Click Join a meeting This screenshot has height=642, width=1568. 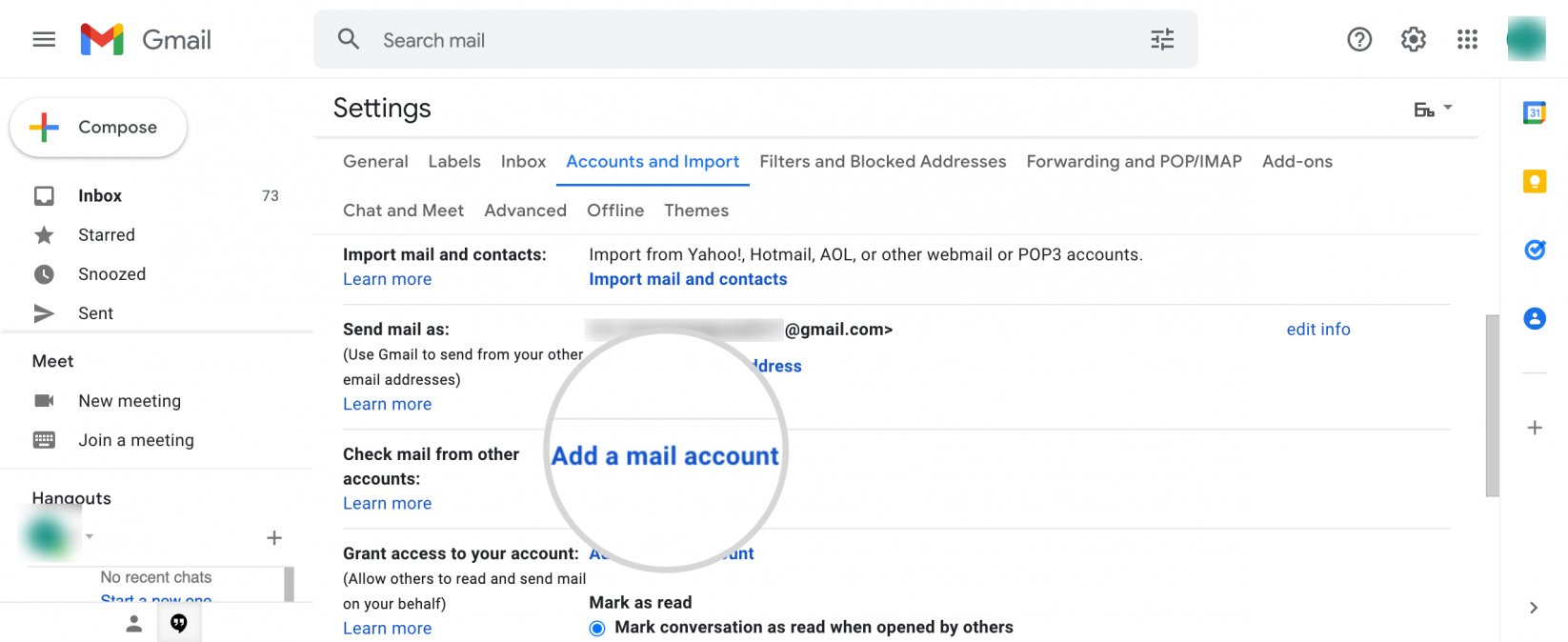click(x=136, y=440)
